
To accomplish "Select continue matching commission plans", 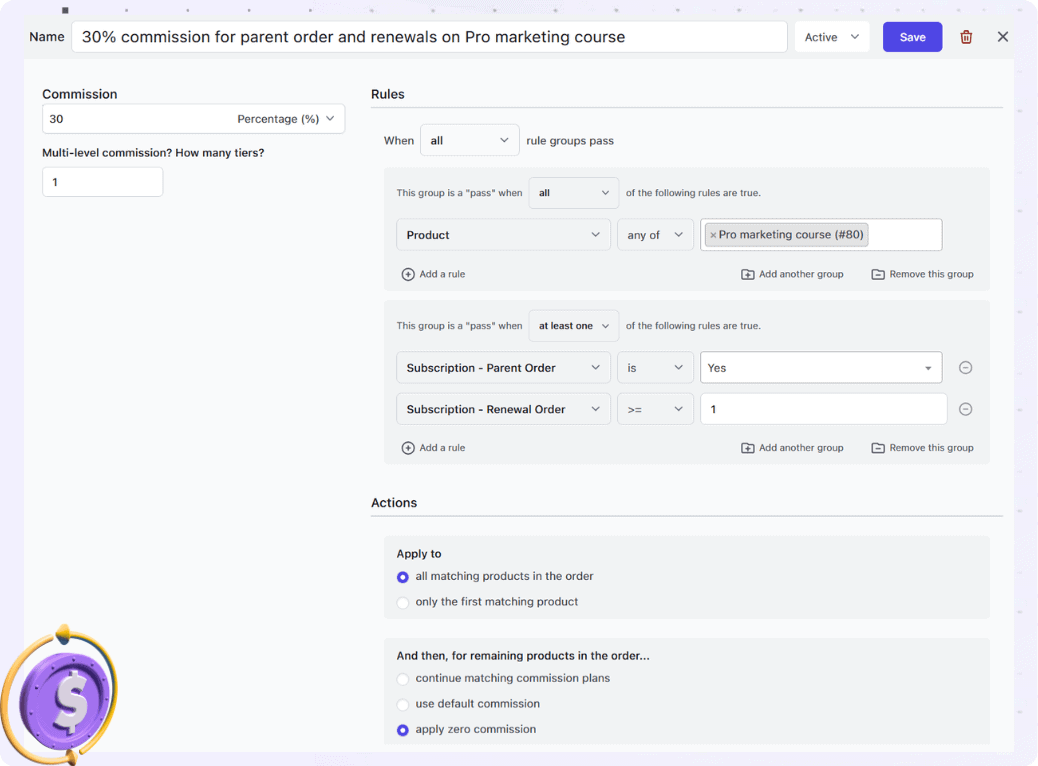I will point(402,678).
